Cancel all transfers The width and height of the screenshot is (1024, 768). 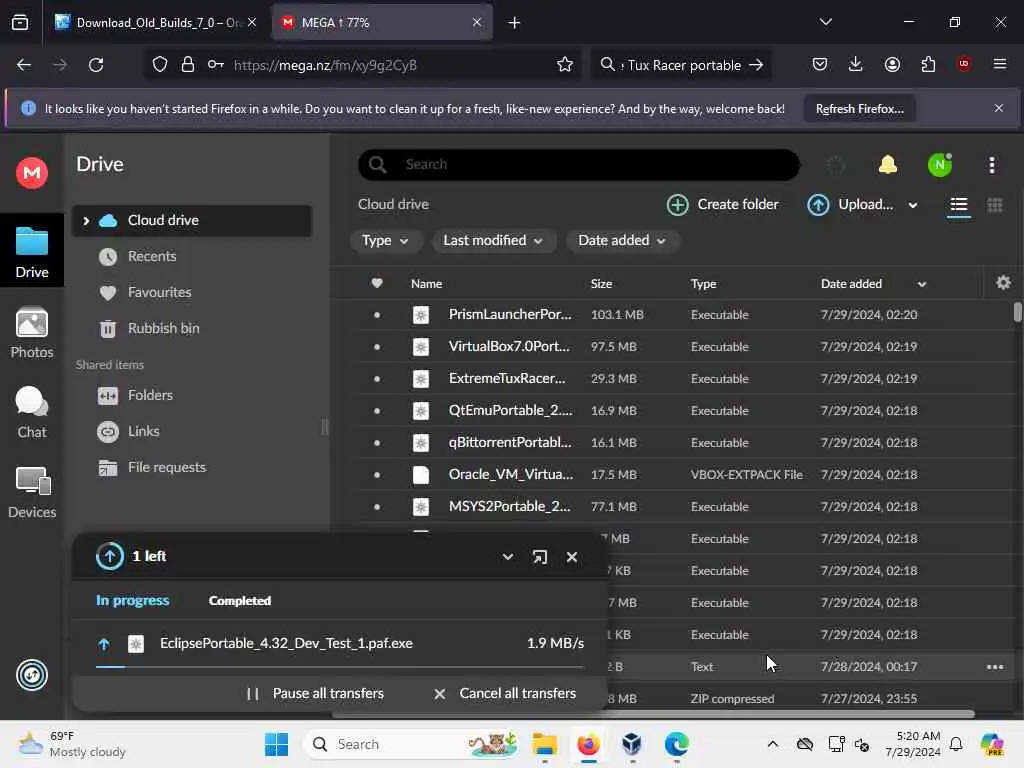pyautogui.click(x=504, y=694)
